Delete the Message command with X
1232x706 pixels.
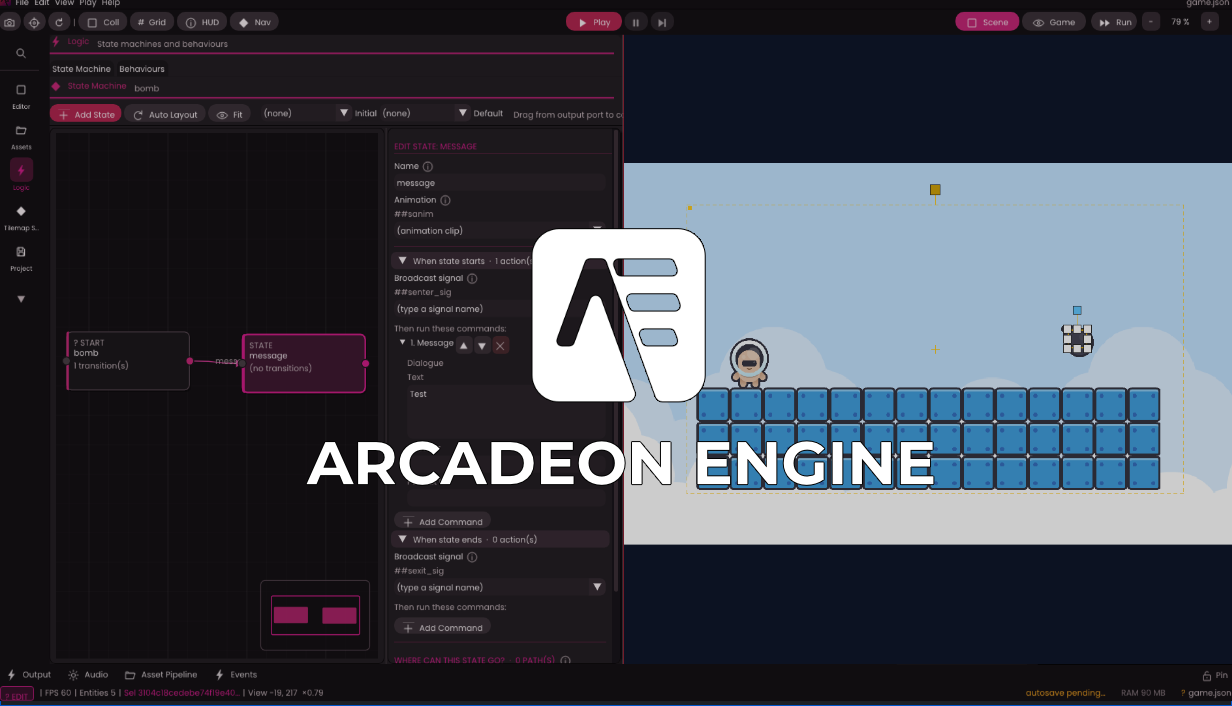[x=500, y=345]
